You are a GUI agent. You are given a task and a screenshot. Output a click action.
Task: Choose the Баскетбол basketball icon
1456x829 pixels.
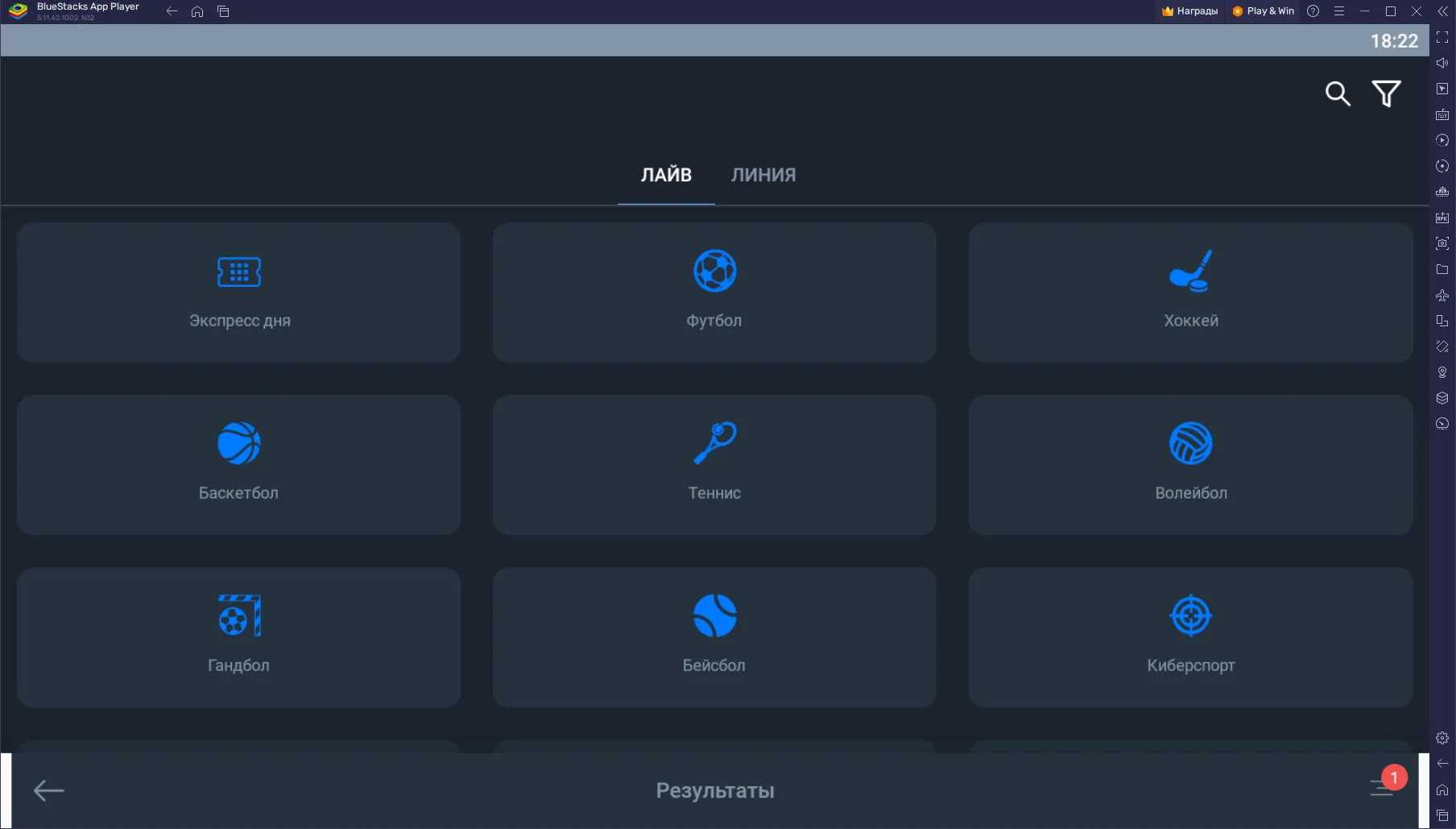(238, 444)
